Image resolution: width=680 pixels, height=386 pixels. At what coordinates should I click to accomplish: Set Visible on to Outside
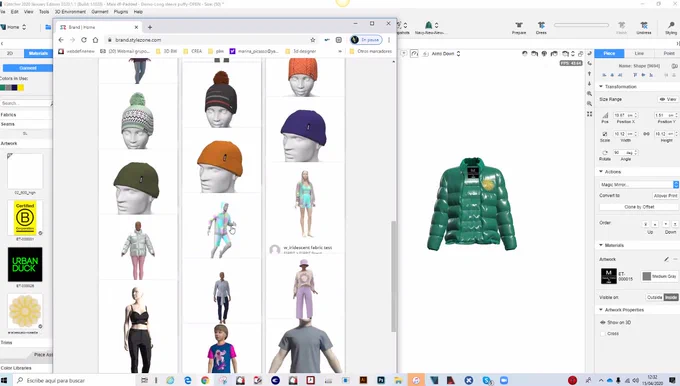(654, 297)
